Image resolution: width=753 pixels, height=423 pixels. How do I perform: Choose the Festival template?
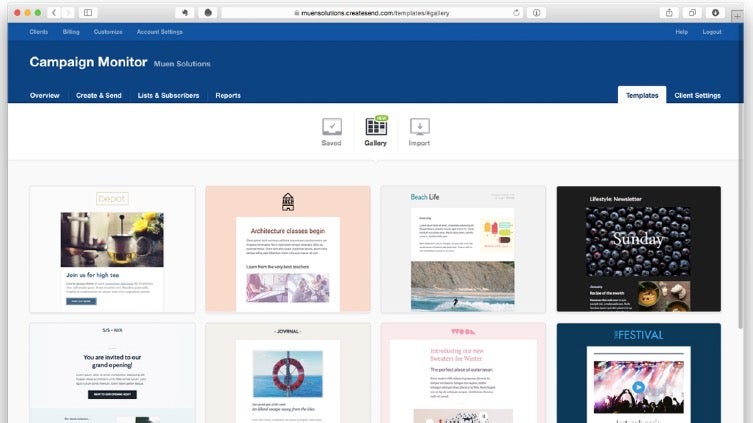click(x=639, y=373)
